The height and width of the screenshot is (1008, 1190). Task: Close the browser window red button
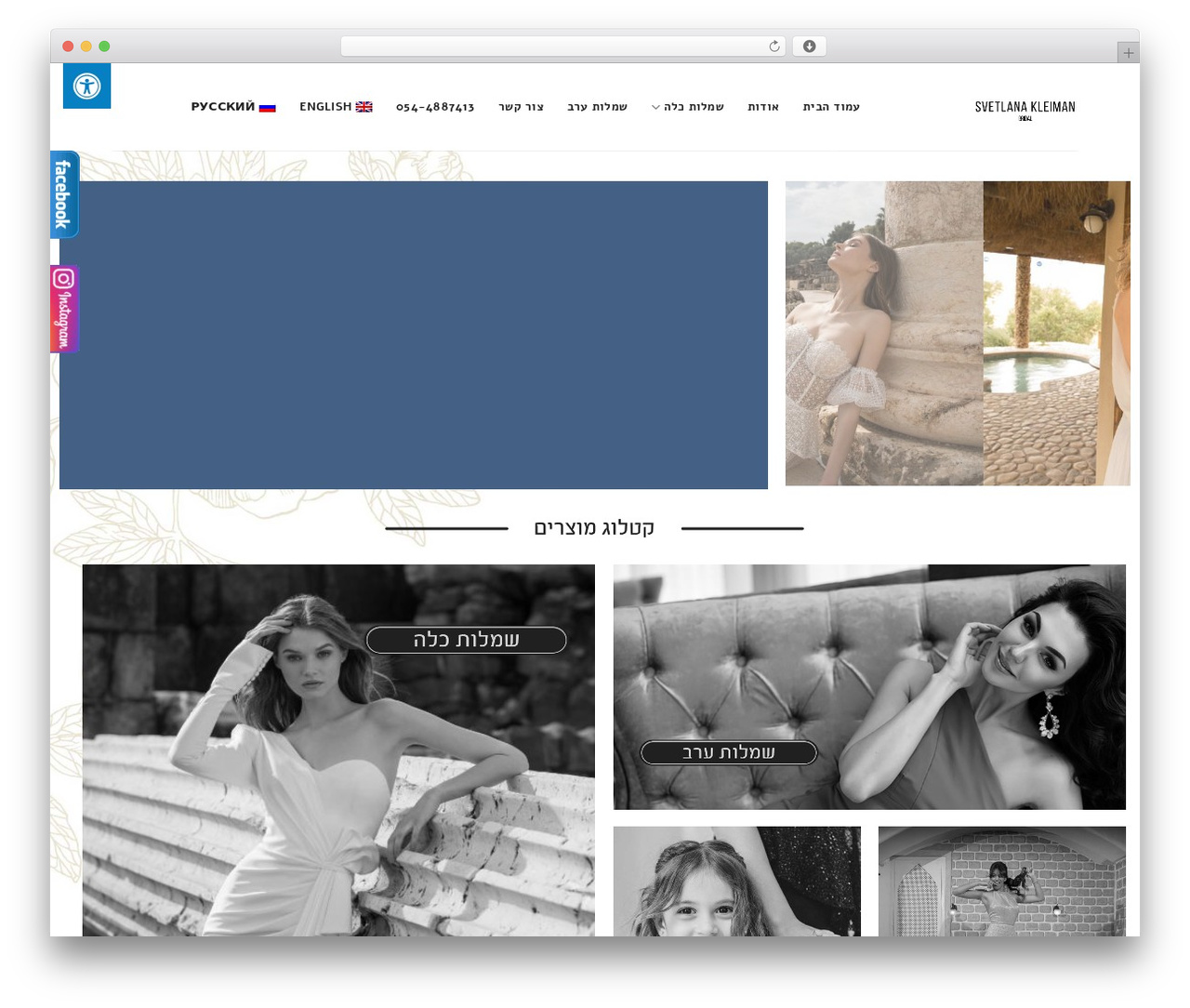tap(68, 46)
